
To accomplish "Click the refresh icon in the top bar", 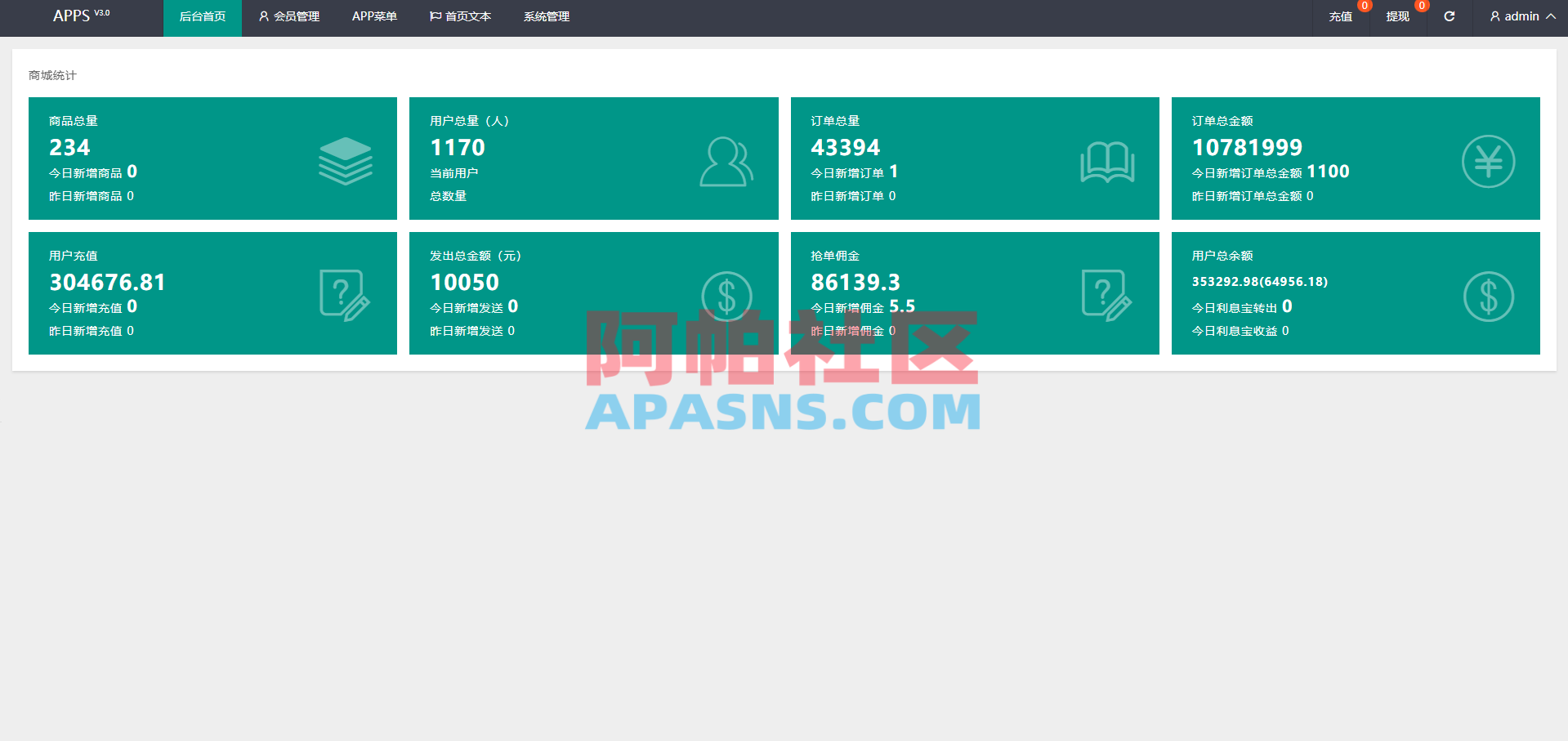I will click(x=1449, y=16).
